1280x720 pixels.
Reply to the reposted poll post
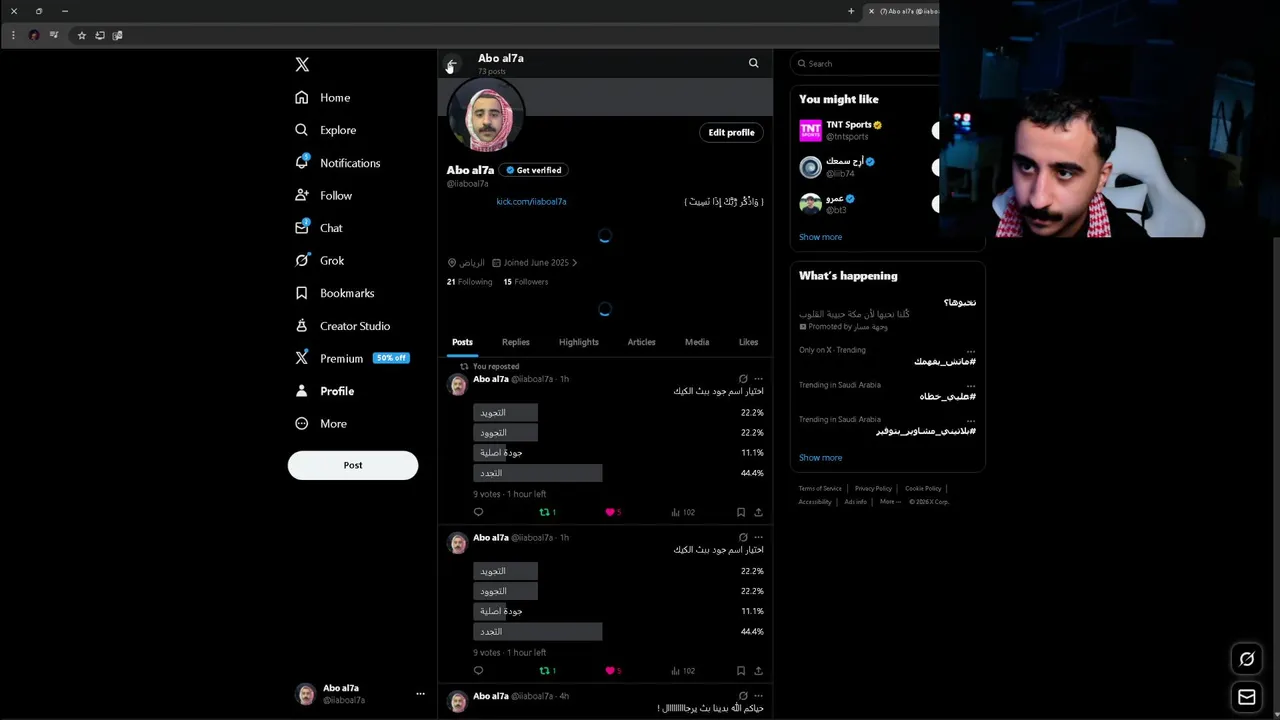[x=478, y=512]
